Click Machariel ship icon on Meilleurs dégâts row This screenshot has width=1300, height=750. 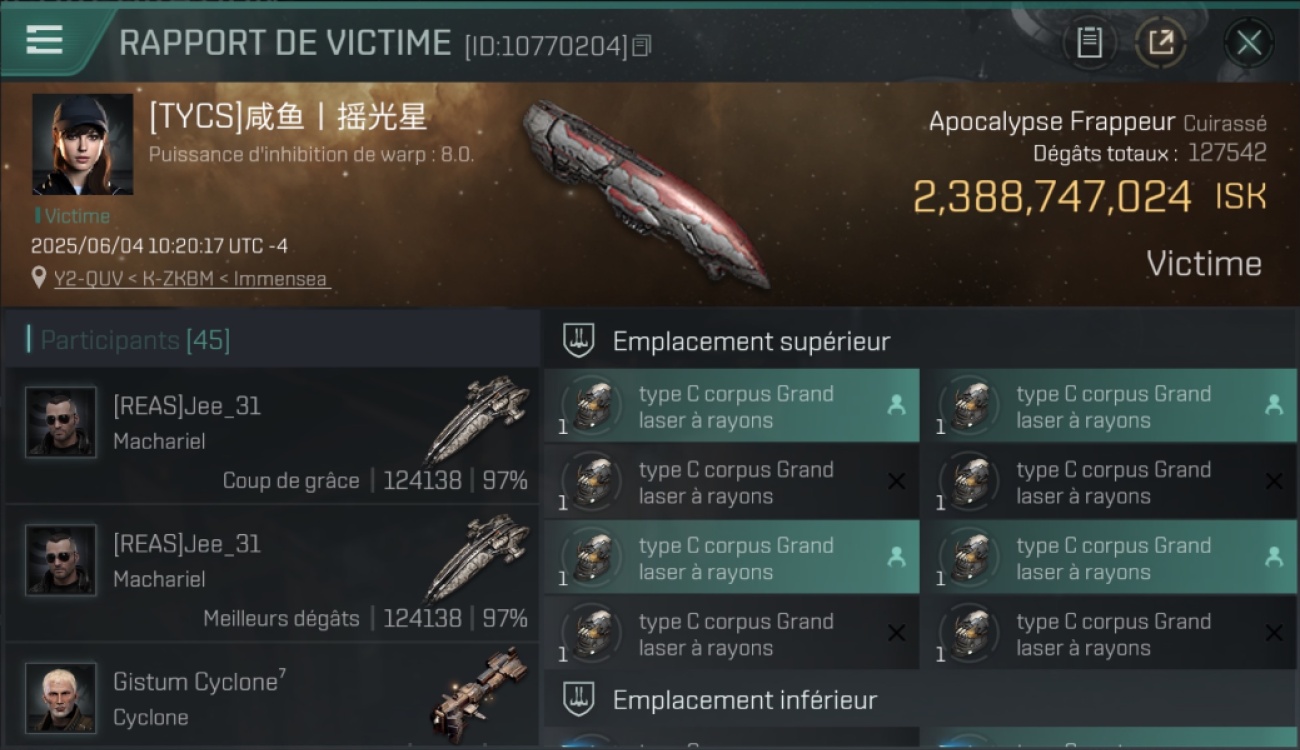coord(476,556)
